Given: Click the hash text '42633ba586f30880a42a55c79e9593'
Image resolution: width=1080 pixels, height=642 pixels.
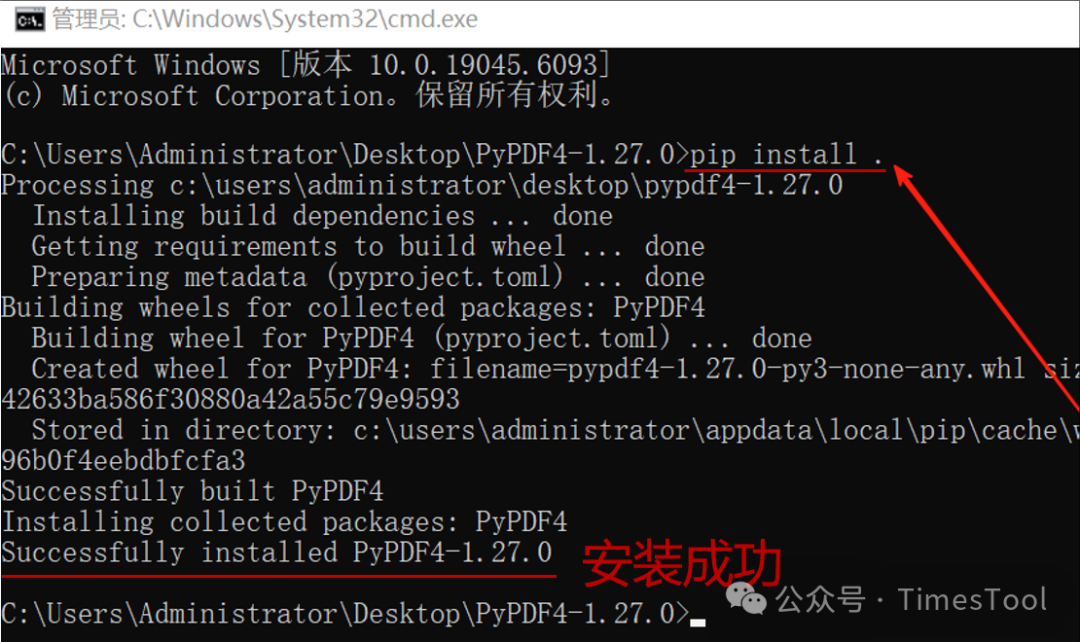Looking at the screenshot, I should click(x=231, y=400).
